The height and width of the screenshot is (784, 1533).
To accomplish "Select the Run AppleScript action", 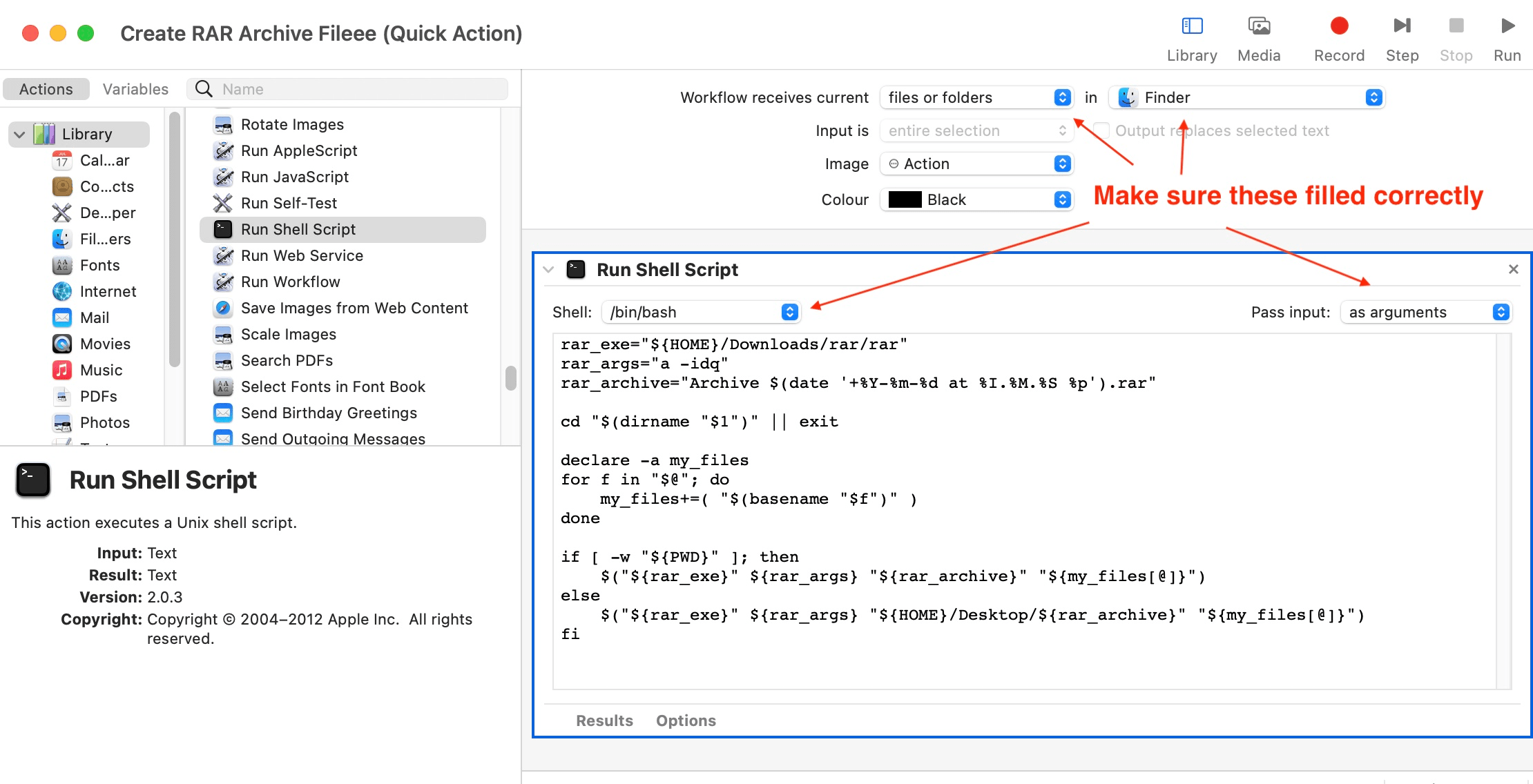I will tap(299, 150).
